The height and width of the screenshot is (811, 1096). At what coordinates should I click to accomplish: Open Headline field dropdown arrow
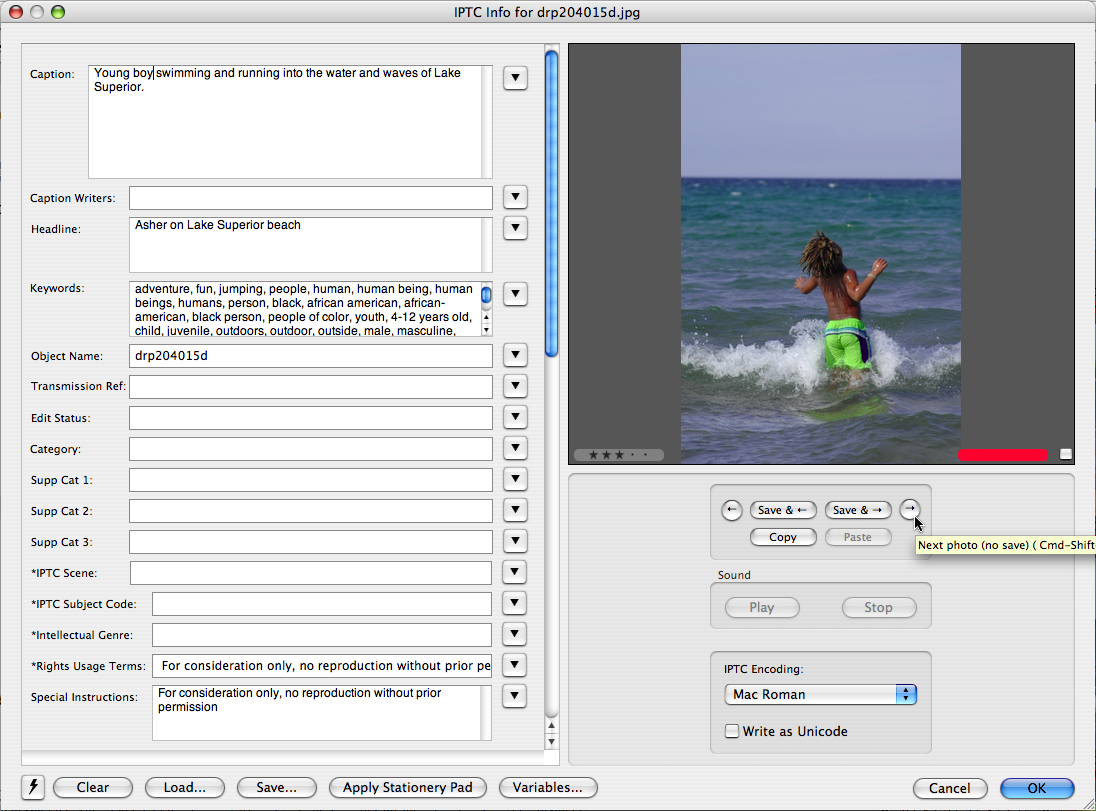pos(515,229)
